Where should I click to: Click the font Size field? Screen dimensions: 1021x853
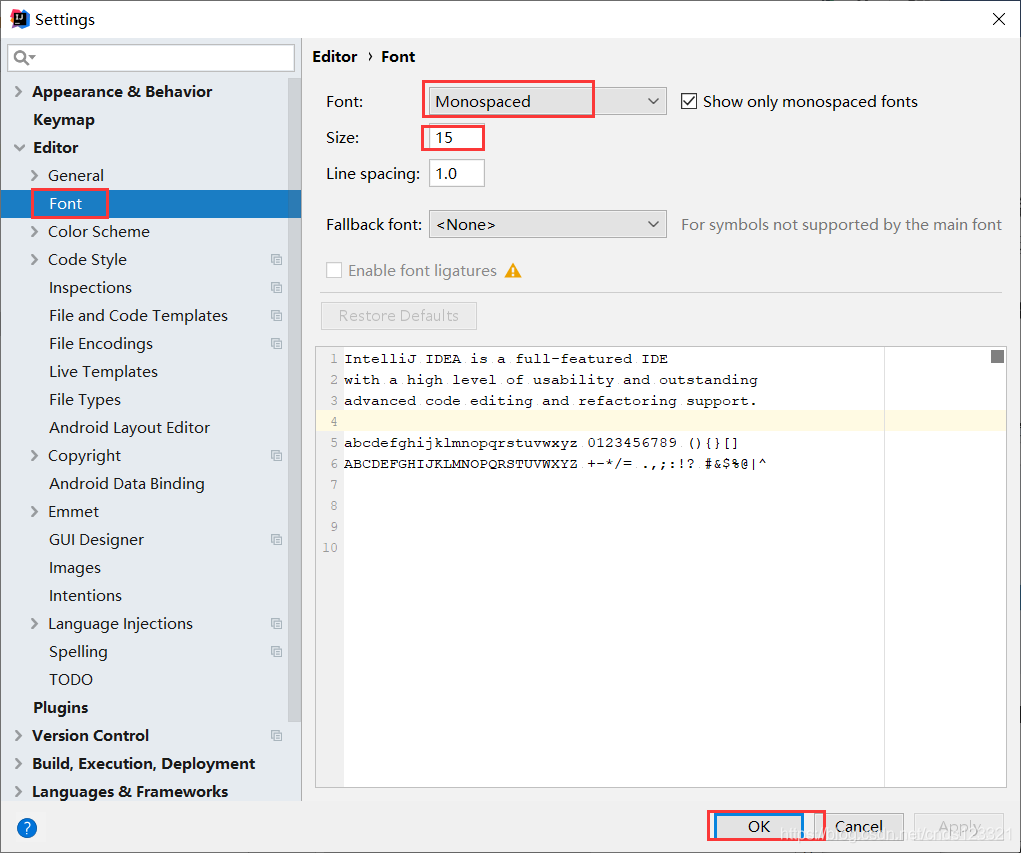pyautogui.click(x=456, y=137)
